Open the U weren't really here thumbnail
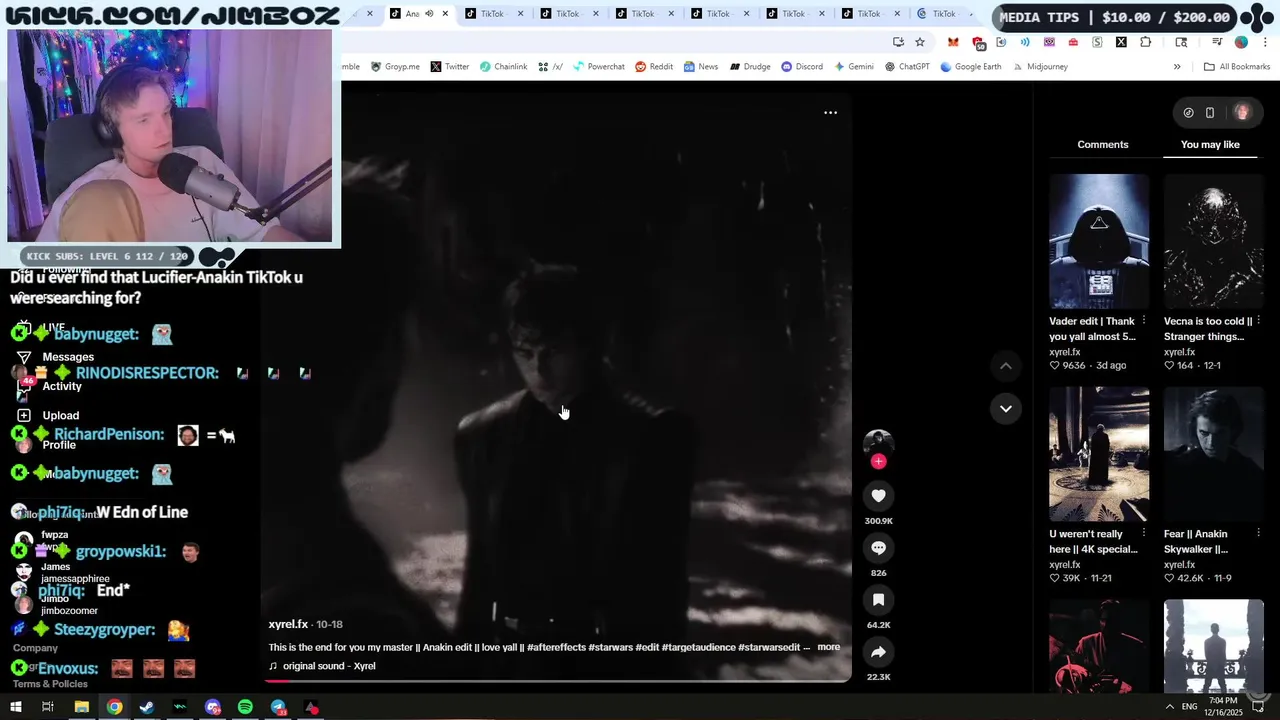Screen dimensions: 1280x720 pyautogui.click(x=1099, y=454)
